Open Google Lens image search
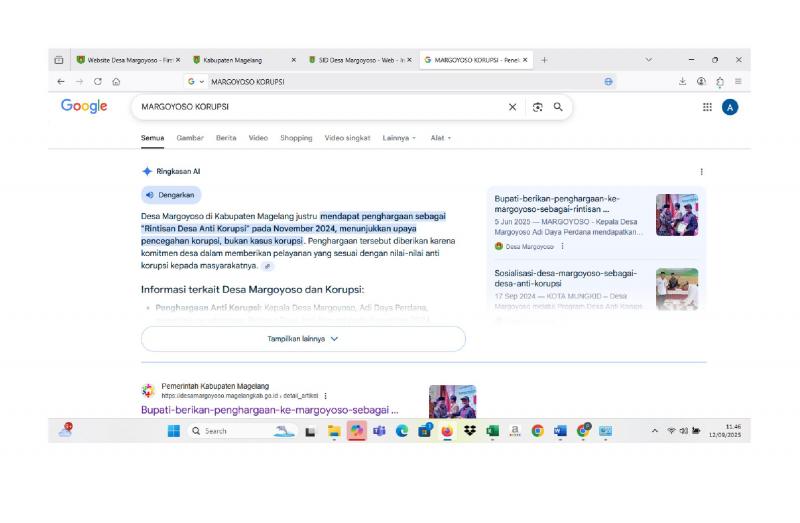The width and height of the screenshot is (800, 523). pyautogui.click(x=538, y=107)
